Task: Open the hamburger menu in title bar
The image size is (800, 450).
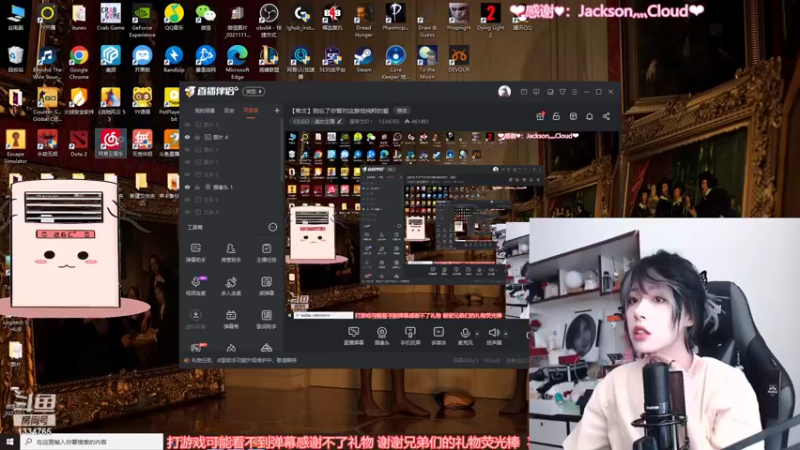Action: point(574,92)
